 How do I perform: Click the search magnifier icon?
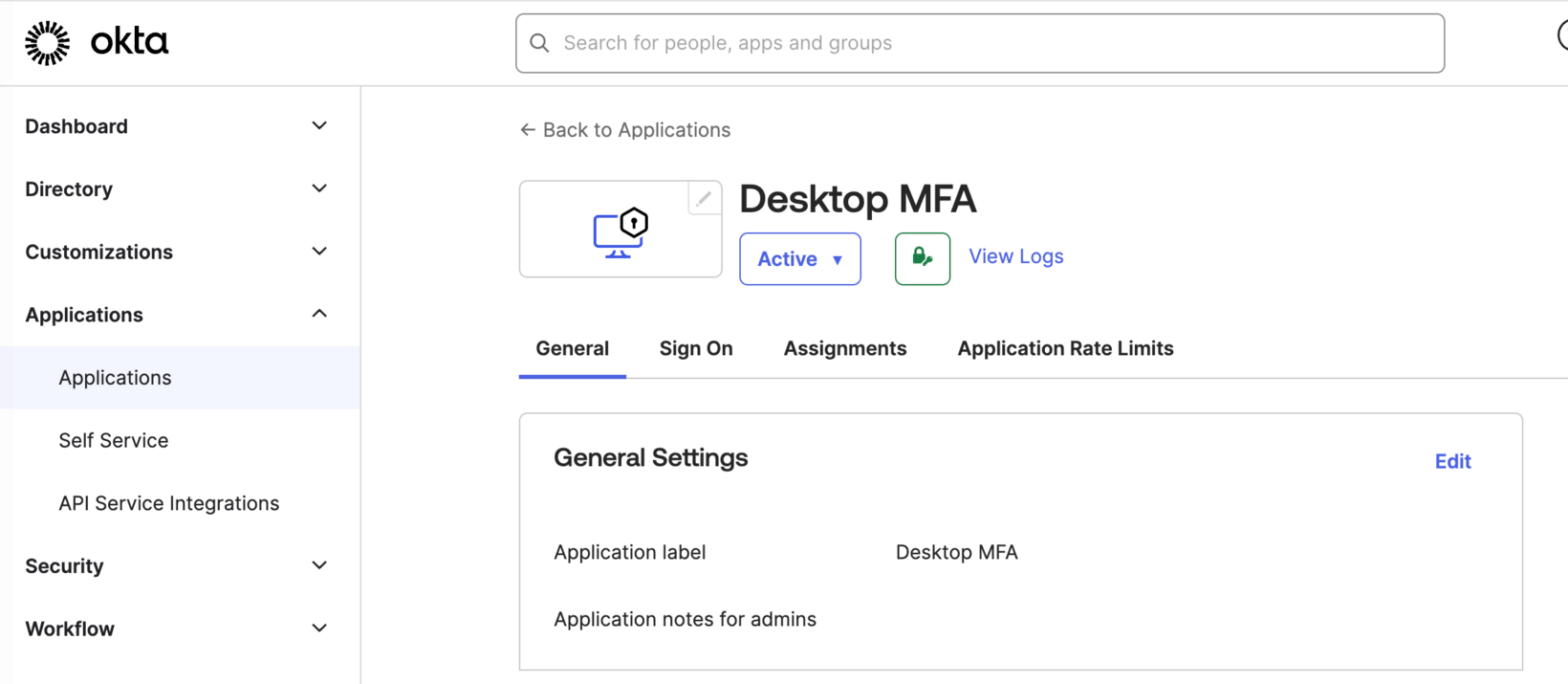[539, 43]
